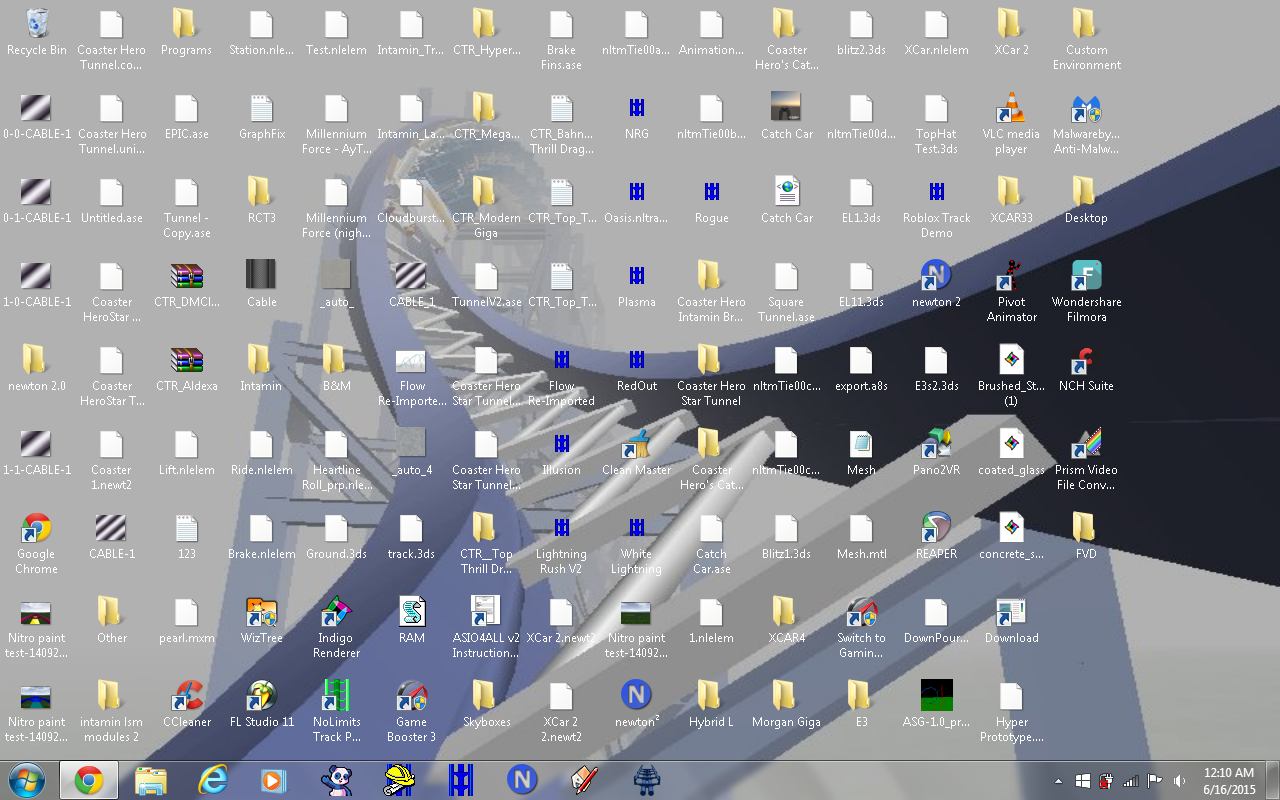Select the Custom Environment folder

click(1086, 24)
